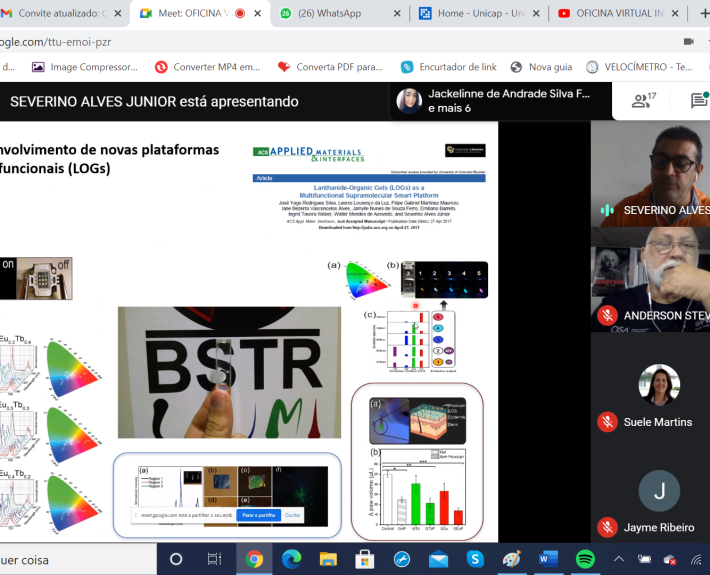710x575 pixels.
Task: Open the Nova guia bookmark
Action: [541, 67]
